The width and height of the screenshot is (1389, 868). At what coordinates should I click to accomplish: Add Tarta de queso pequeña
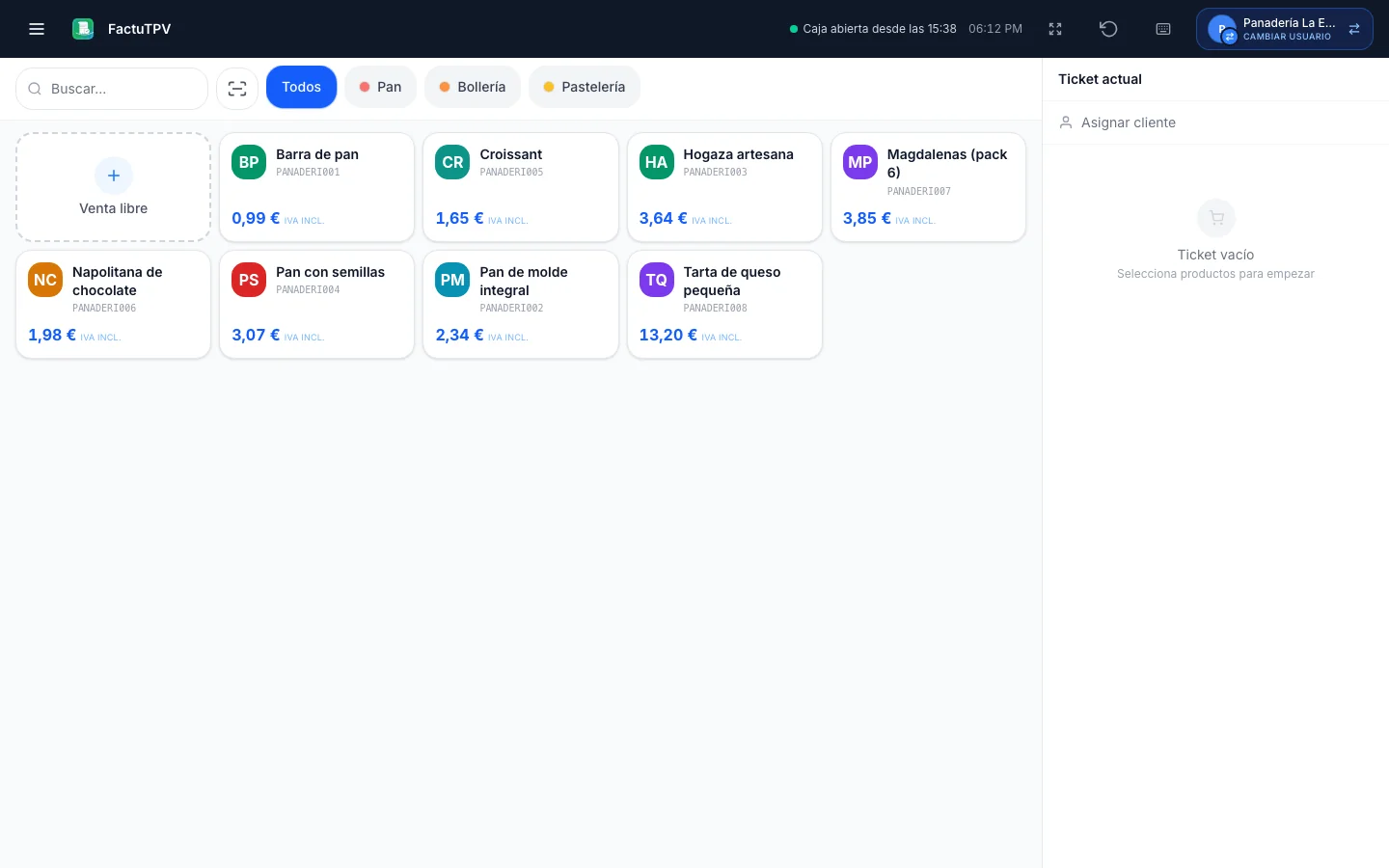pyautogui.click(x=724, y=305)
